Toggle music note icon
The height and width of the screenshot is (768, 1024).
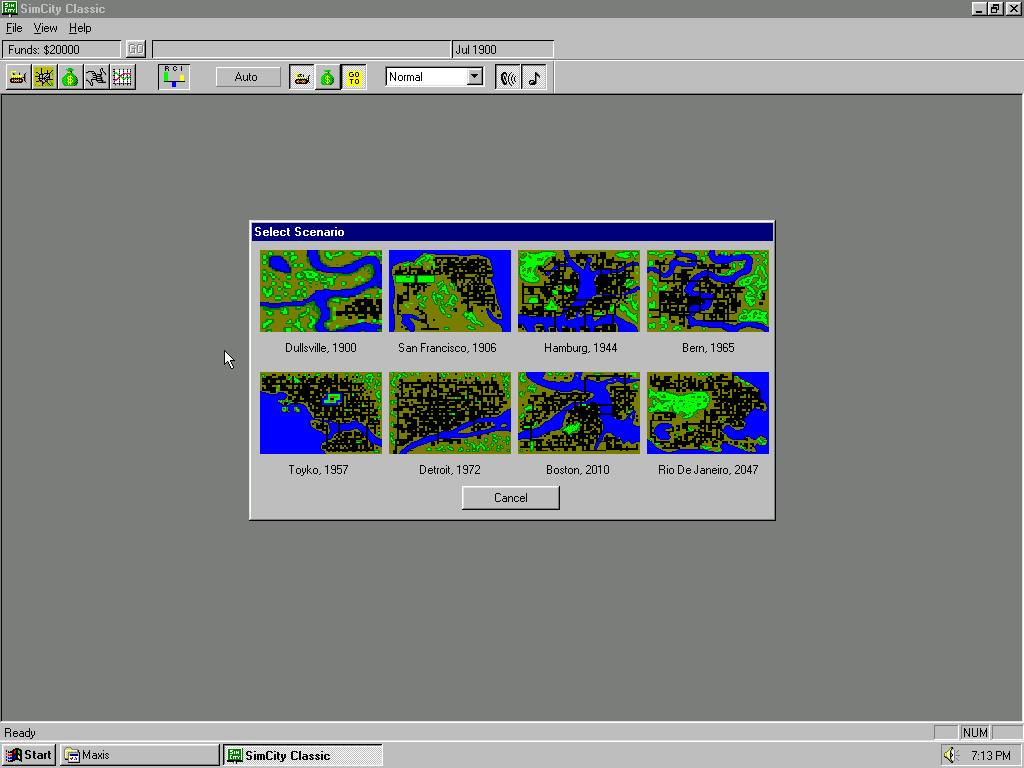[x=534, y=77]
